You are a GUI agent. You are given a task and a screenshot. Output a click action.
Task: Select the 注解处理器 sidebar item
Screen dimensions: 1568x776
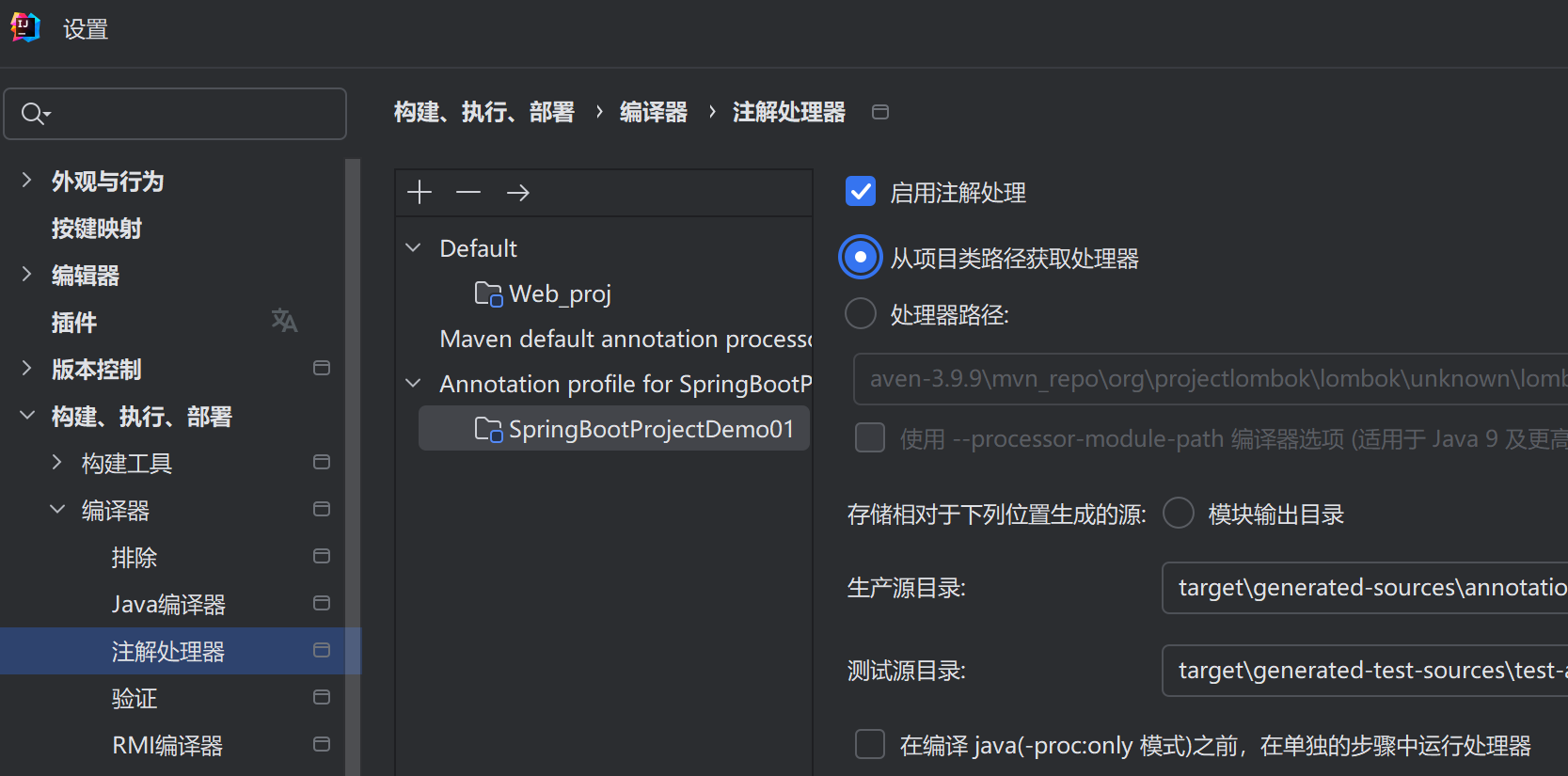pyautogui.click(x=181, y=651)
